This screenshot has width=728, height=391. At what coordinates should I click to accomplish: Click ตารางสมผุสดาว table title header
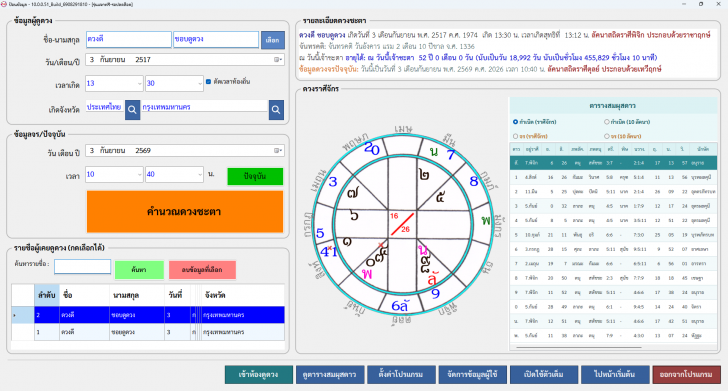(x=612, y=106)
